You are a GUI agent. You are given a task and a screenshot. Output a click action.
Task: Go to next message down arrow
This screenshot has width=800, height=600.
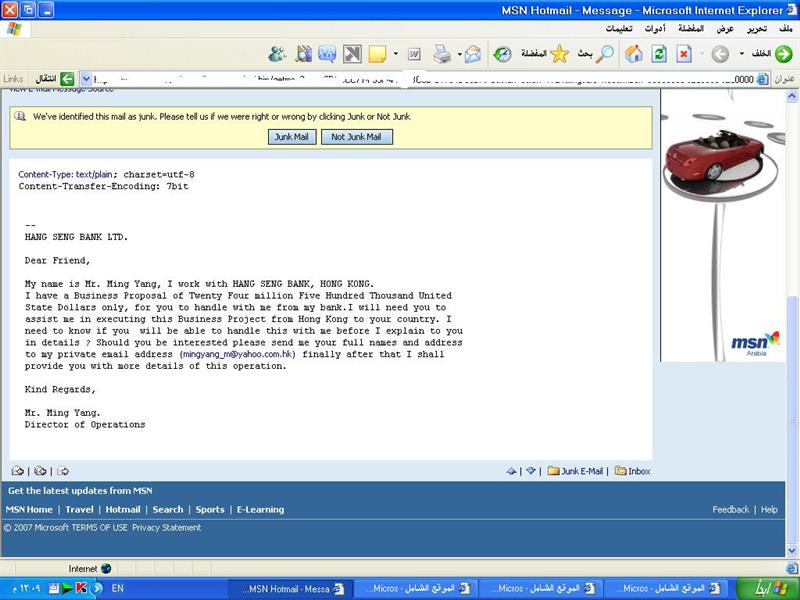(x=531, y=471)
